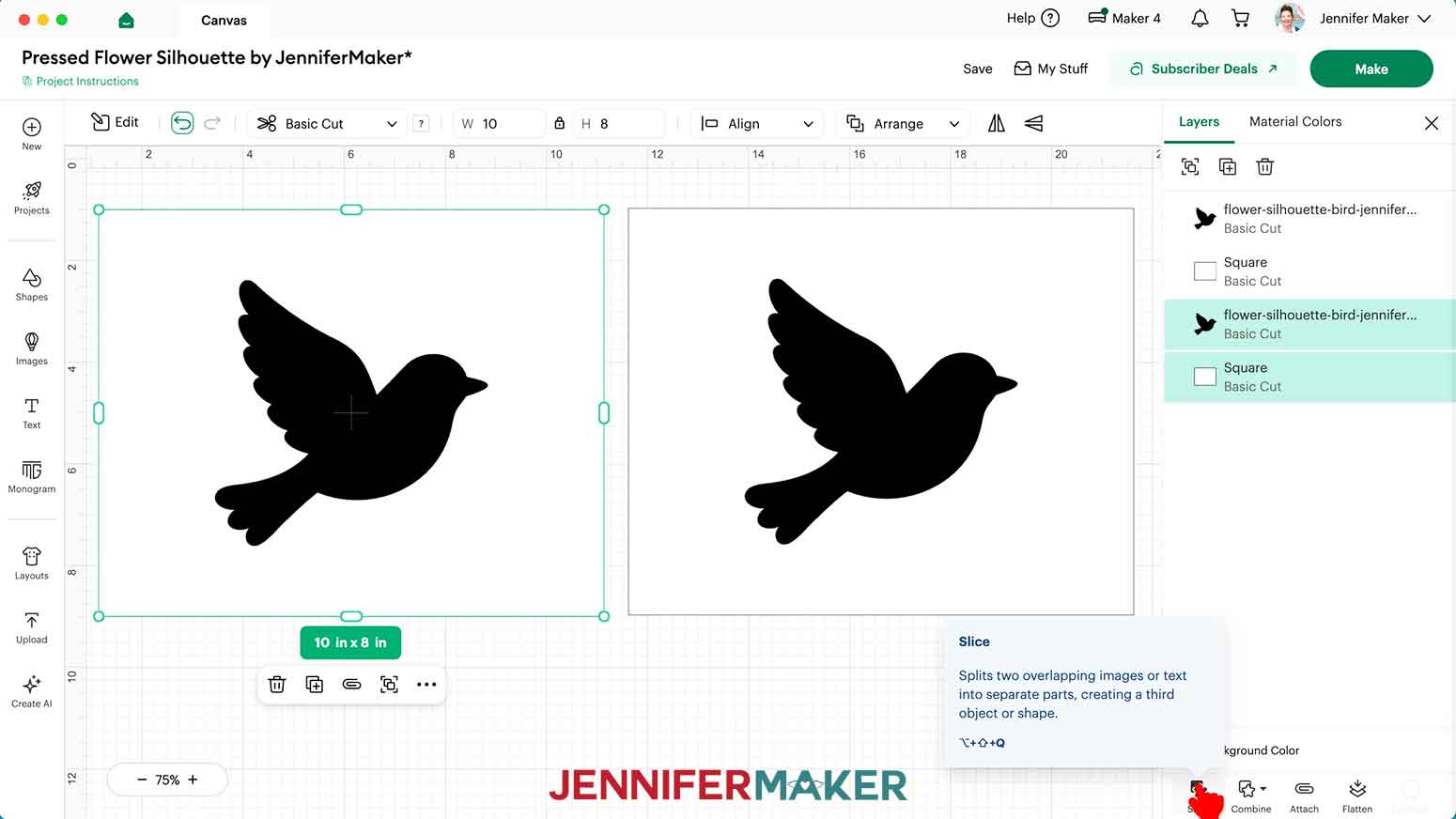Open Create AI tool

pyautogui.click(x=31, y=690)
